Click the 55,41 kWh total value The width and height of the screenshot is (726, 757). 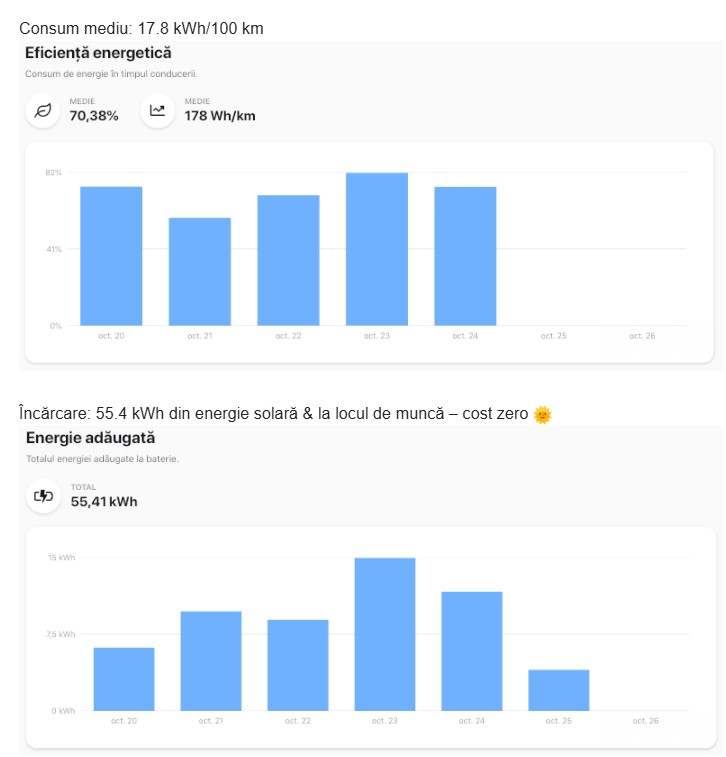(x=104, y=501)
